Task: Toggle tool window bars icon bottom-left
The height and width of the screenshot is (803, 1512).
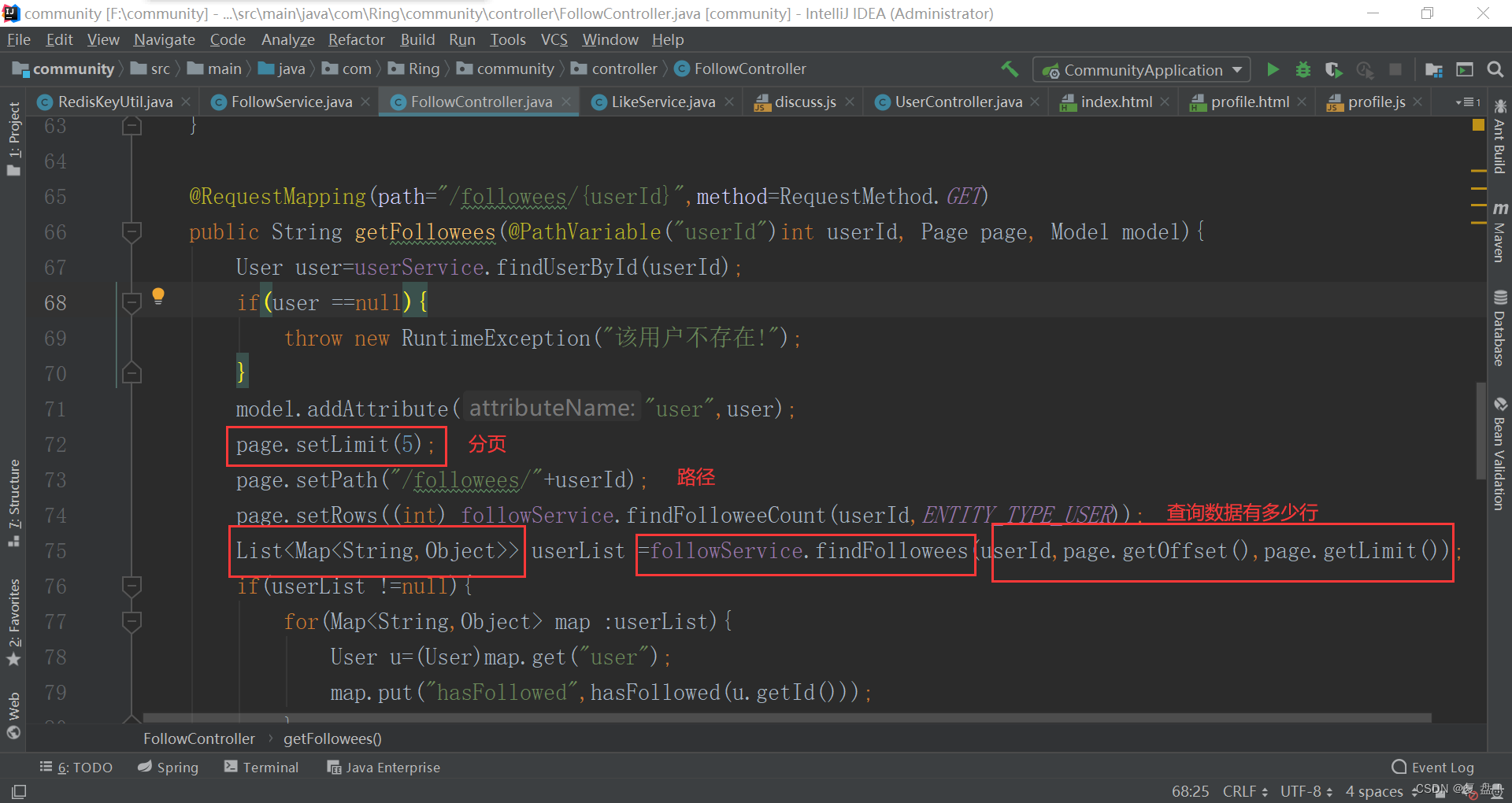Action: coord(19,791)
